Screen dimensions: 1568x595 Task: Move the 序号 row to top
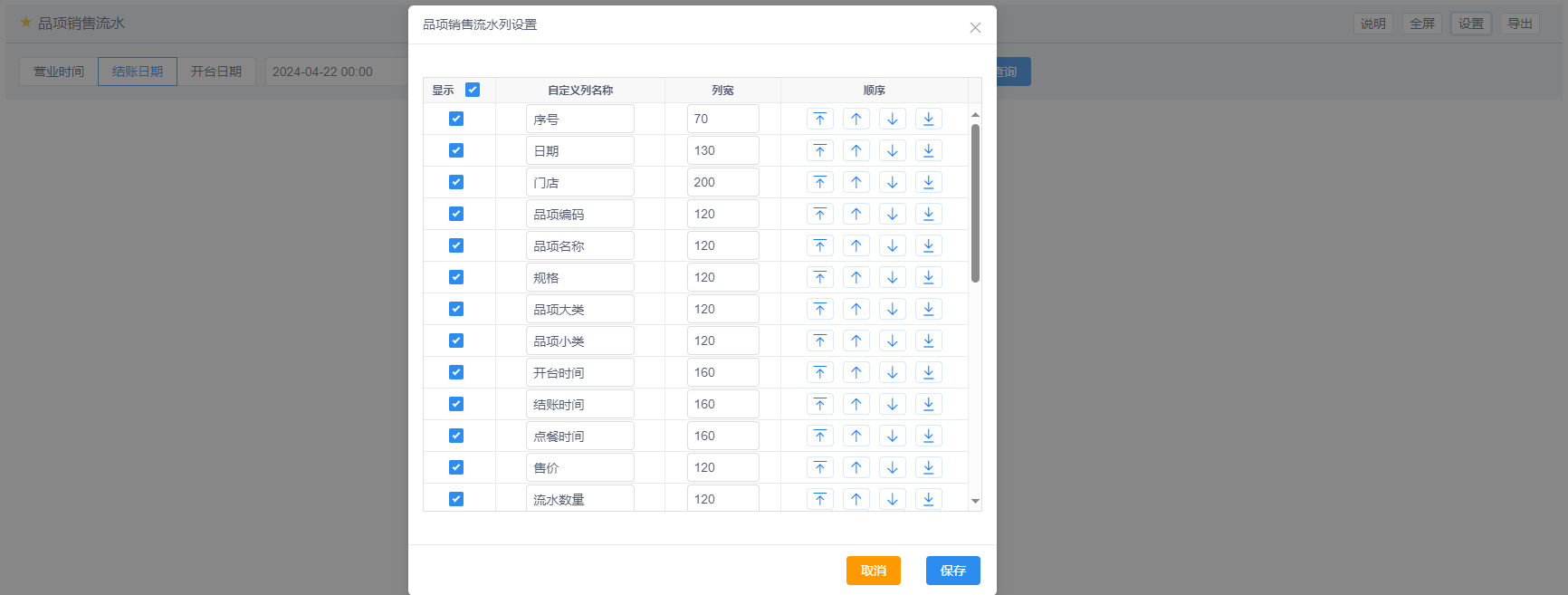point(820,119)
